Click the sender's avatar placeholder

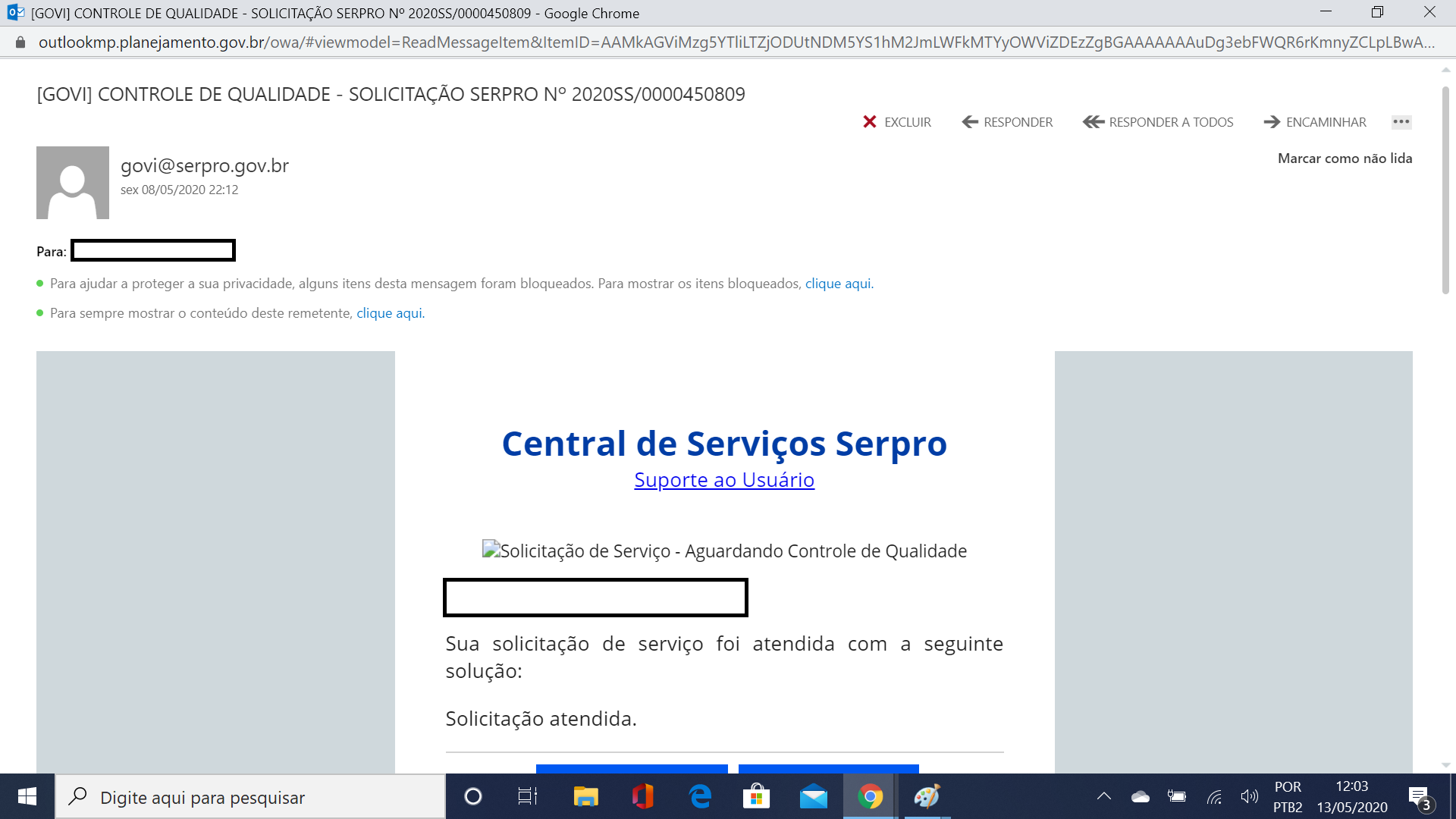[72, 183]
